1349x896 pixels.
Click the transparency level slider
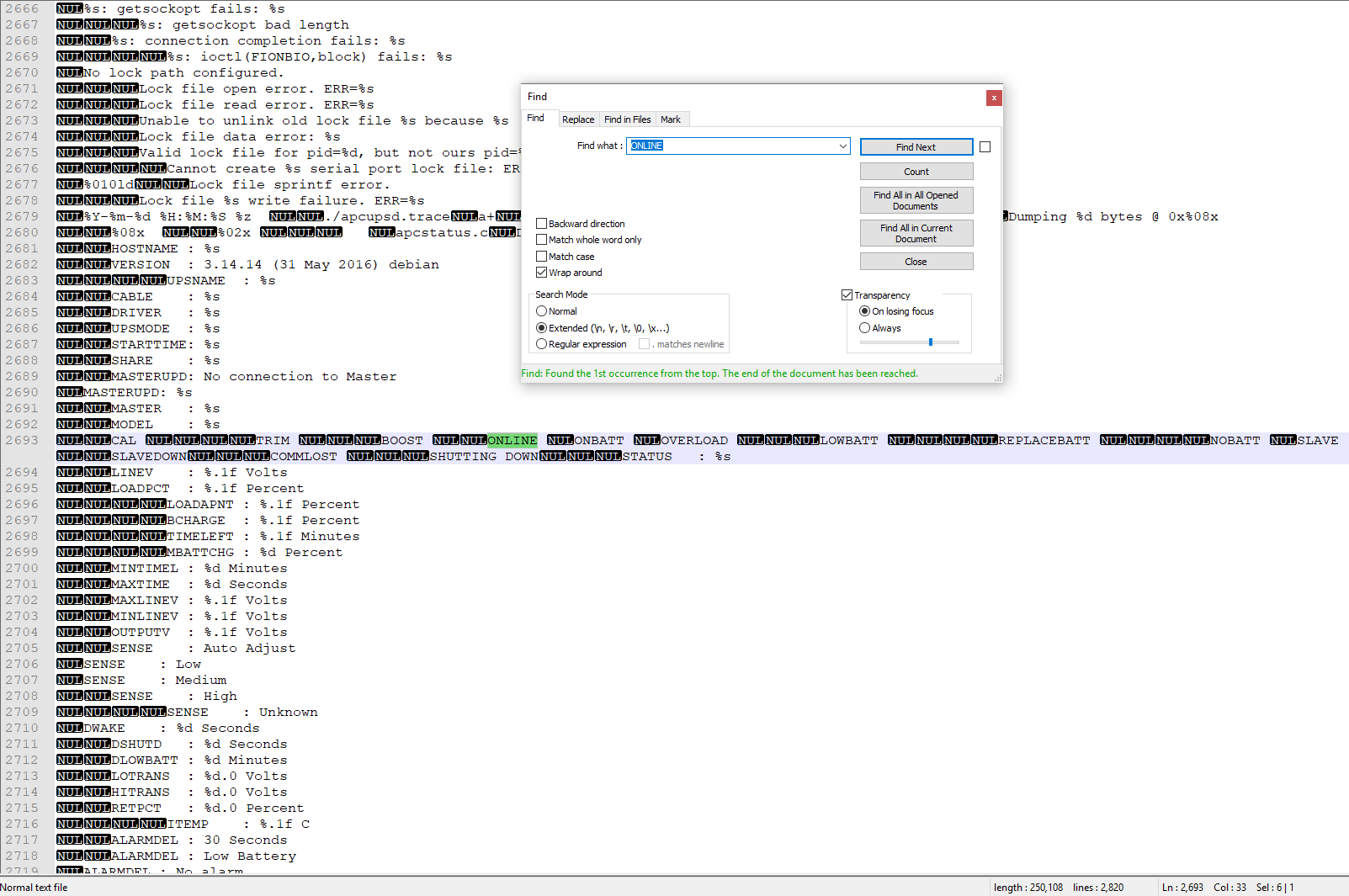pyautogui.click(x=931, y=342)
